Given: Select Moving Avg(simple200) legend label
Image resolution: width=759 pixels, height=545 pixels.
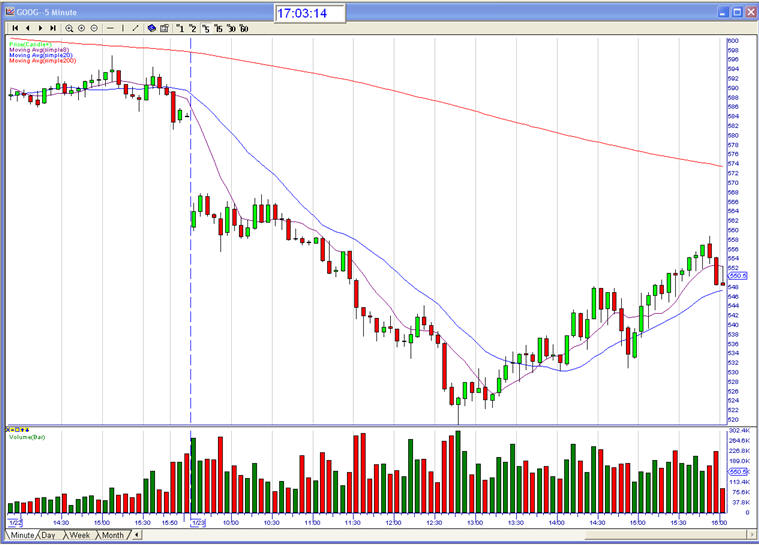Looking at the screenshot, I should [42, 61].
